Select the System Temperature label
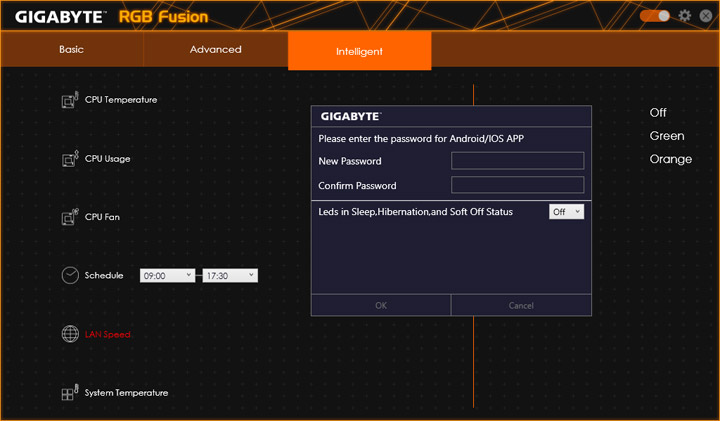The image size is (720, 421). (126, 393)
